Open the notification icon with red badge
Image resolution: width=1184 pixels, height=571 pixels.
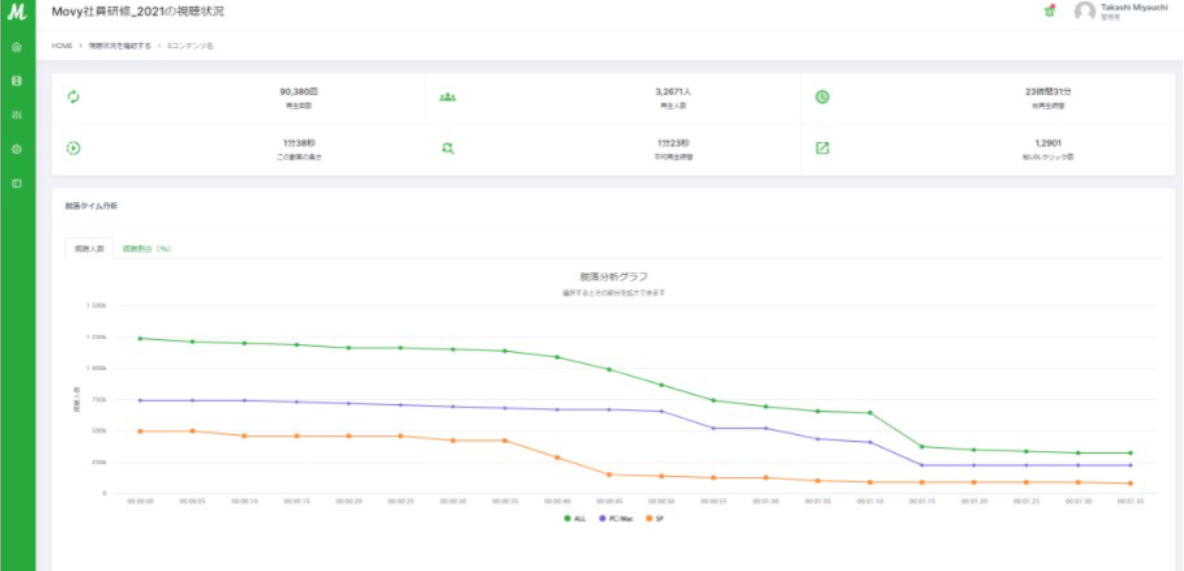coord(1049,11)
